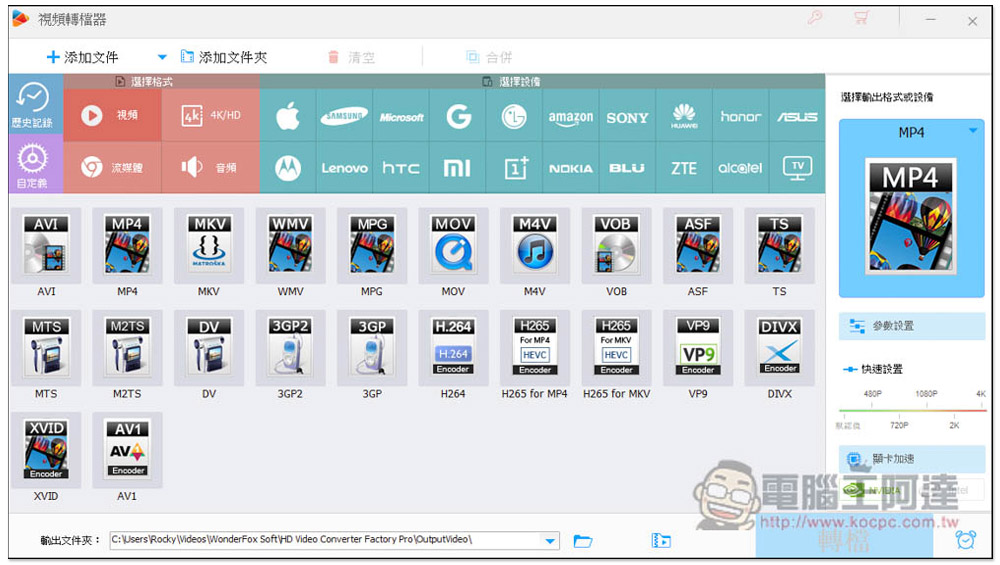Switch to 4K/HD format tab

coord(211,115)
